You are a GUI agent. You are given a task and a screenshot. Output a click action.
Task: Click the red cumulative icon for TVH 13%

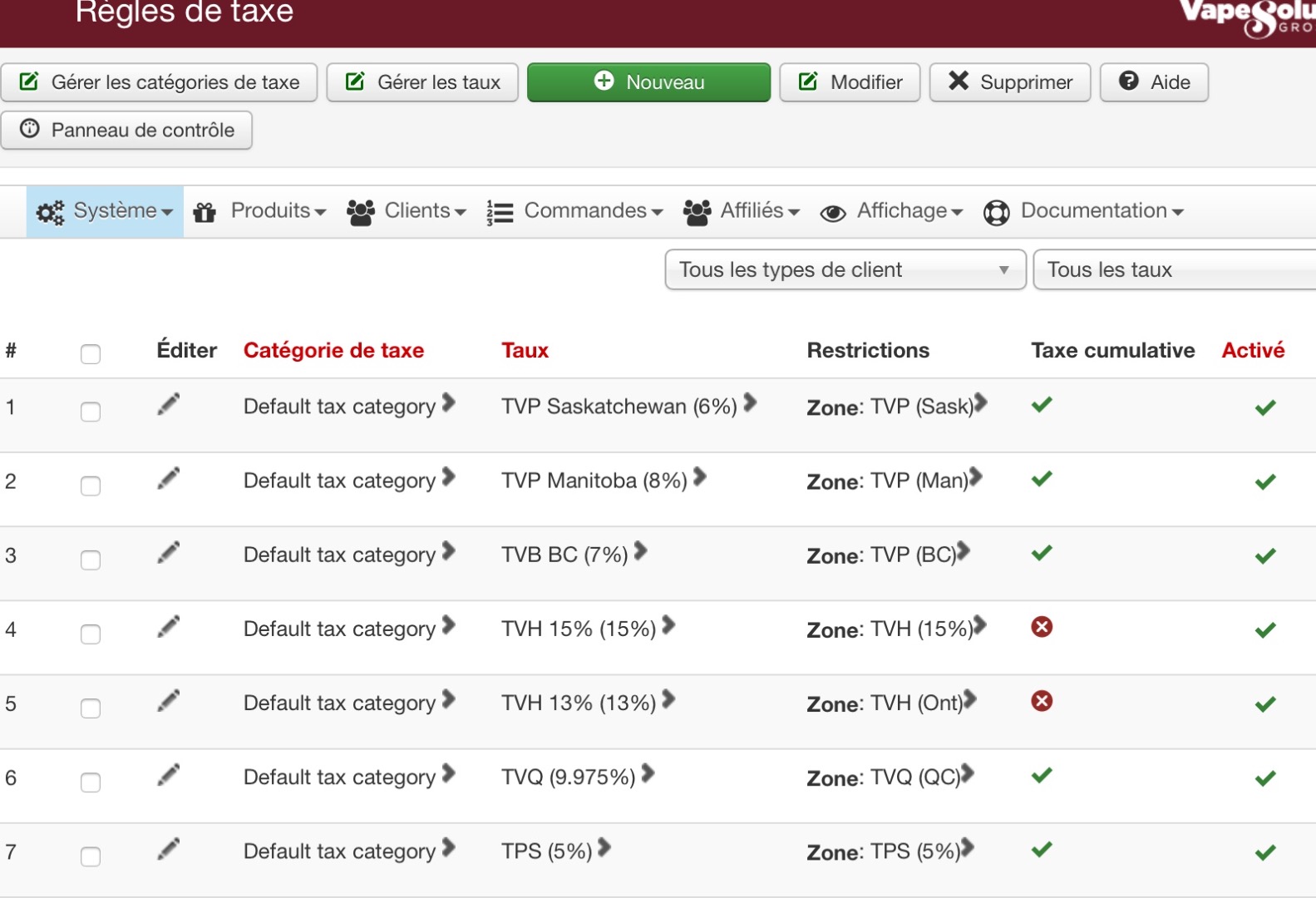click(1042, 701)
